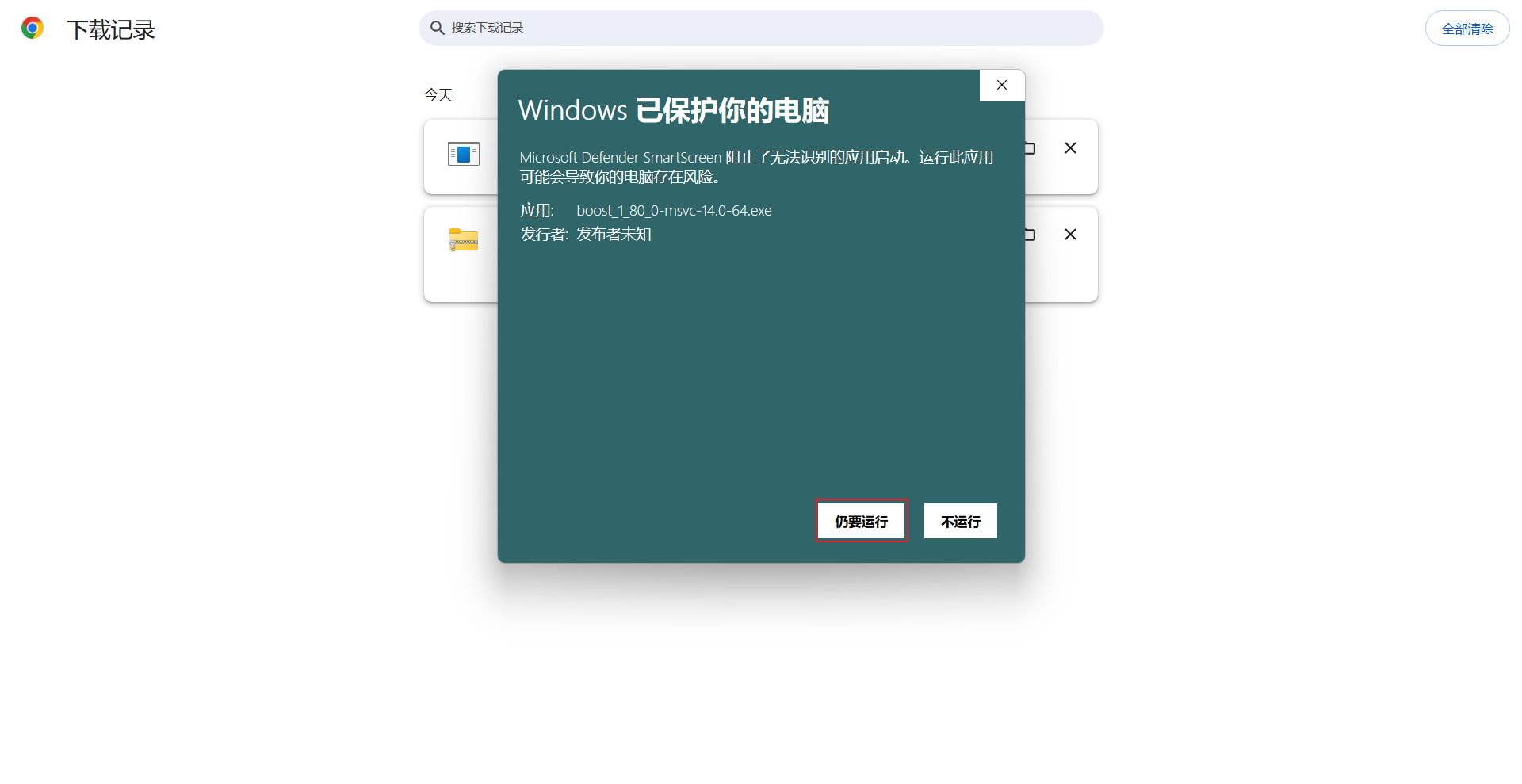Close the SmartScreen dialog with X

tap(1002, 86)
